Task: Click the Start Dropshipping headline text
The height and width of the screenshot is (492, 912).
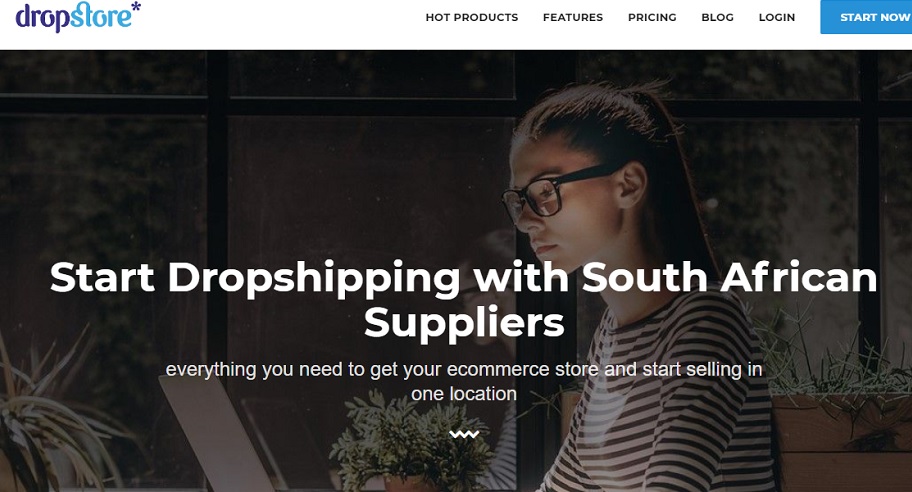Action: pyautogui.click(x=464, y=300)
